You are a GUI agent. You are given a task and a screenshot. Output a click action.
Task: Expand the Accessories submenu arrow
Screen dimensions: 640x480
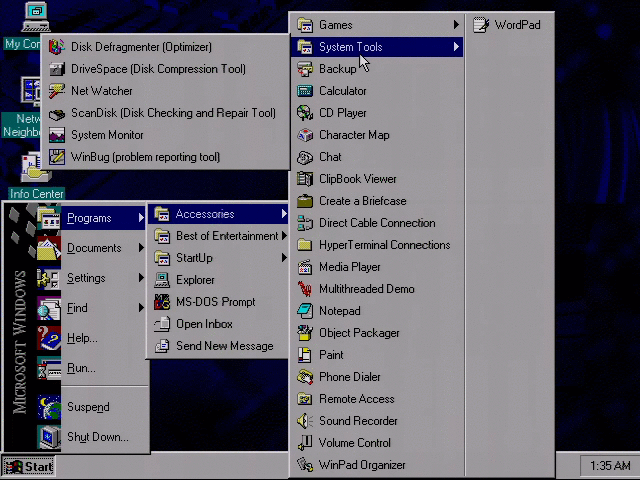click(284, 214)
